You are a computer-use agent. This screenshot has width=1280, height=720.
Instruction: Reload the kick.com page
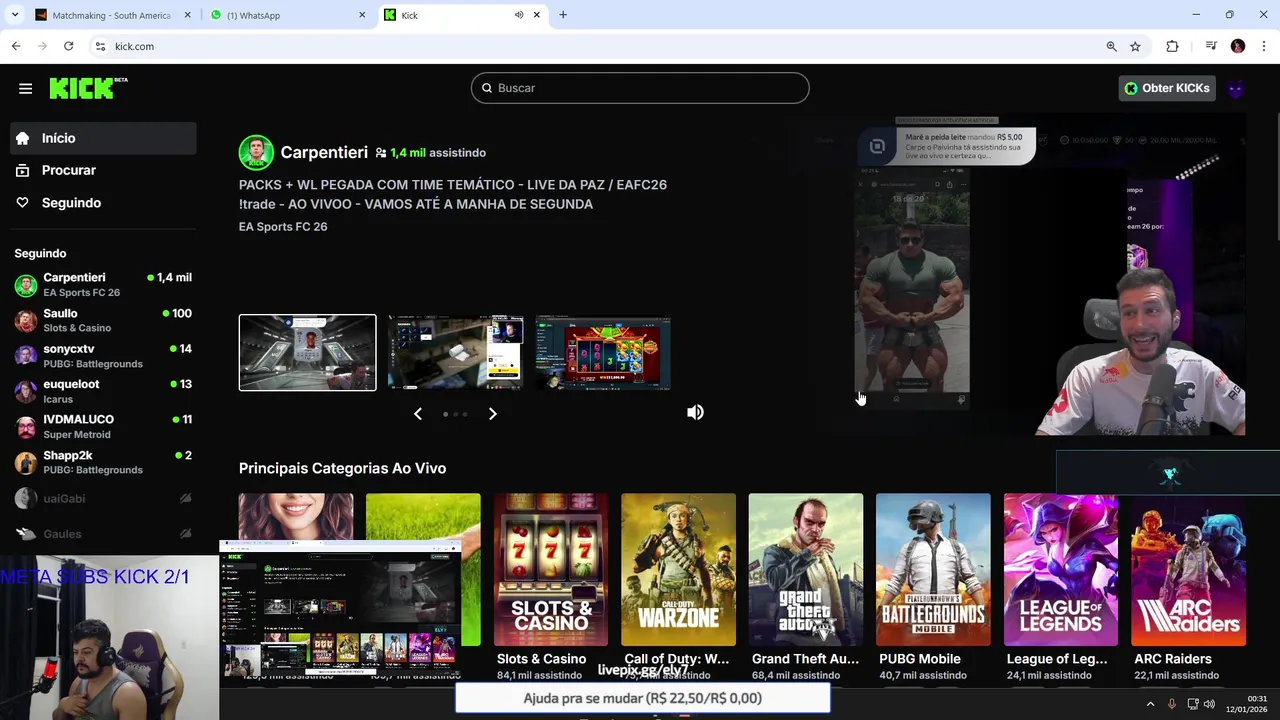click(68, 46)
